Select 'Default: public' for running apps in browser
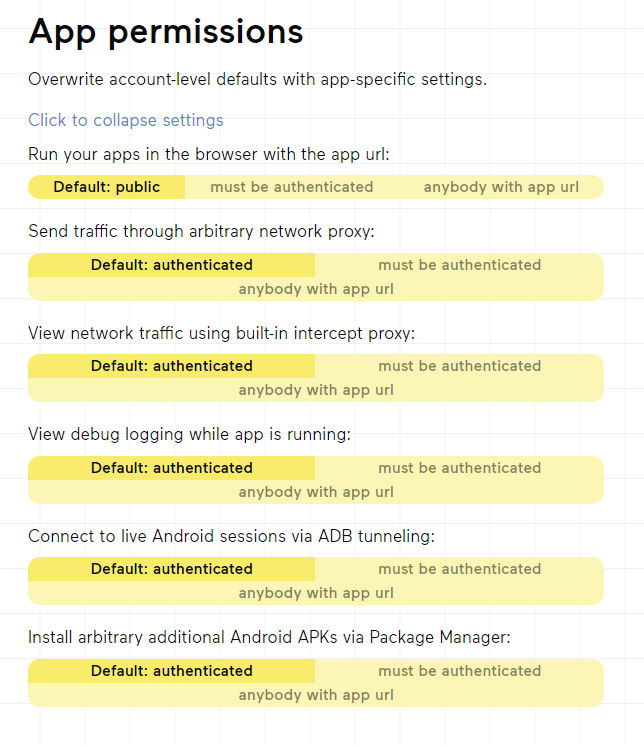The width and height of the screenshot is (644, 745). pos(107,187)
